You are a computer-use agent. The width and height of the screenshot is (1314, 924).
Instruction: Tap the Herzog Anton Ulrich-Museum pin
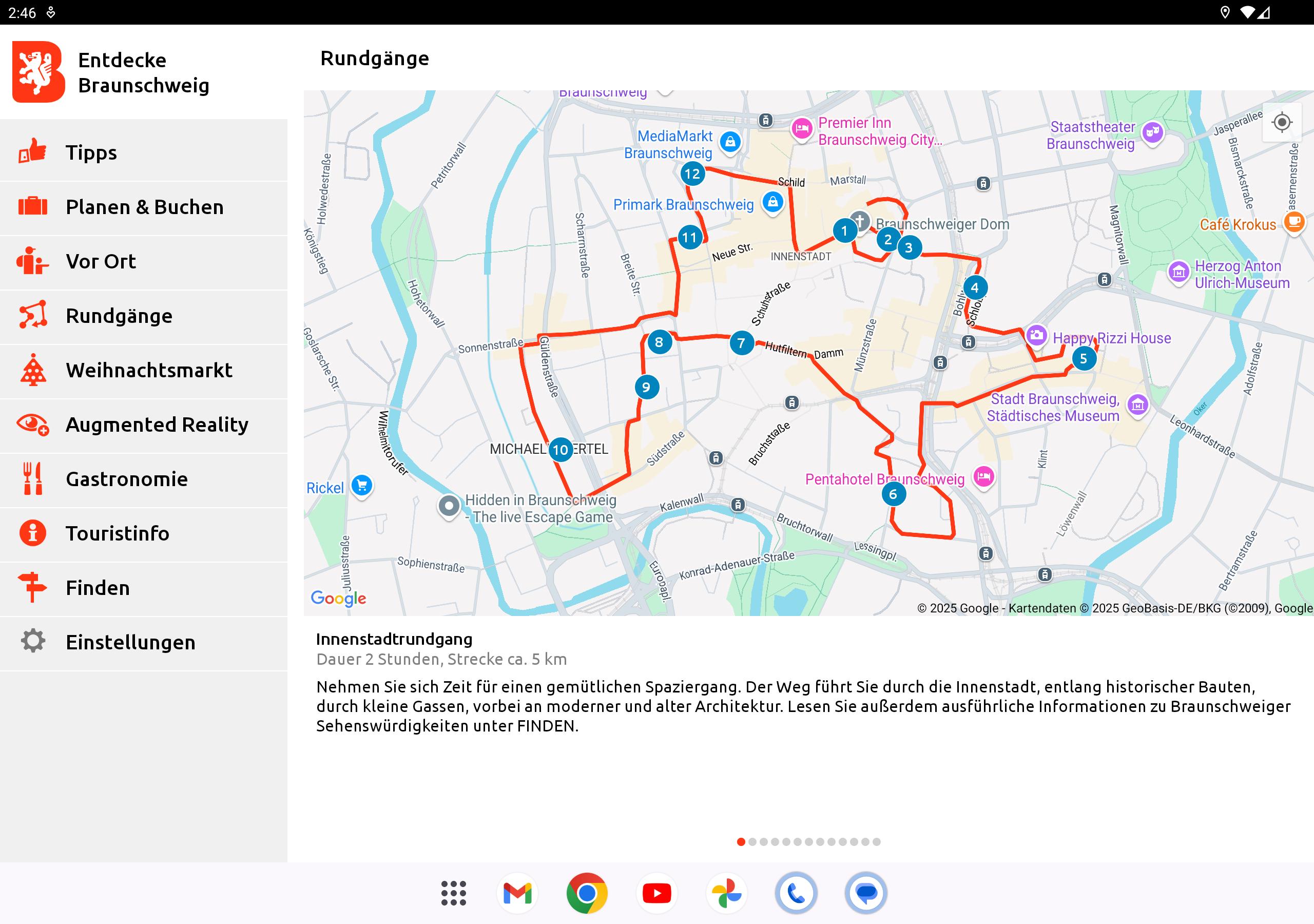pos(1178,273)
